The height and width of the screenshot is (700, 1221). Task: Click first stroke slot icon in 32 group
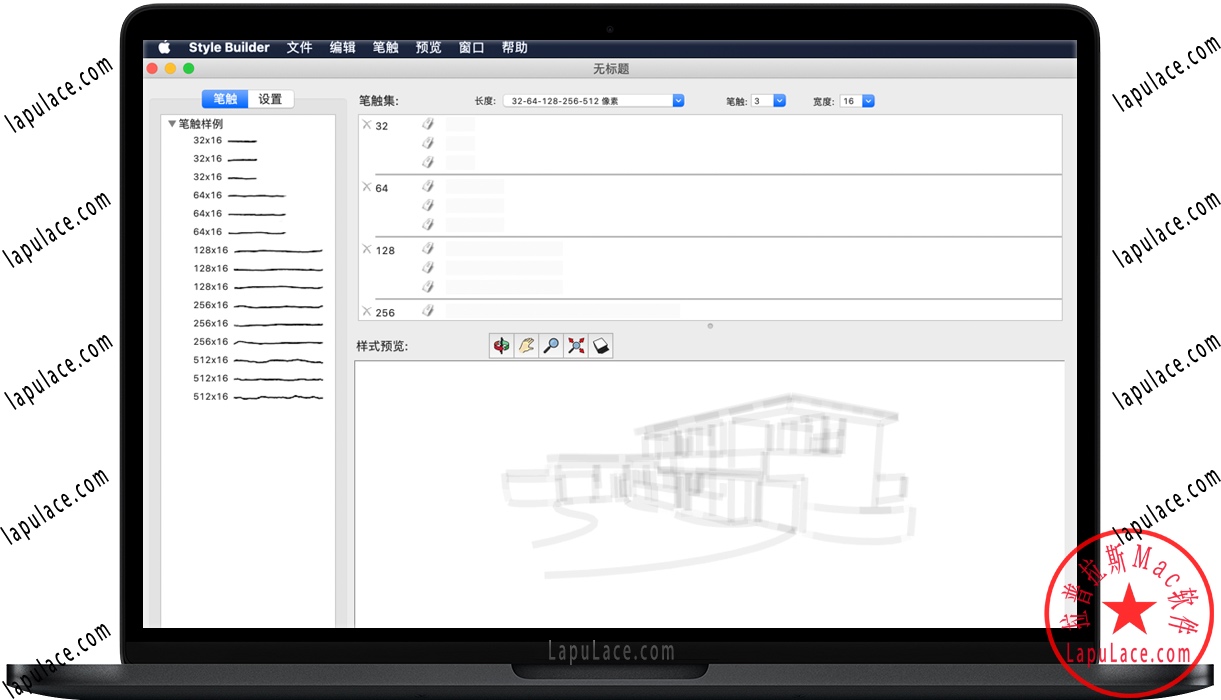(x=428, y=124)
